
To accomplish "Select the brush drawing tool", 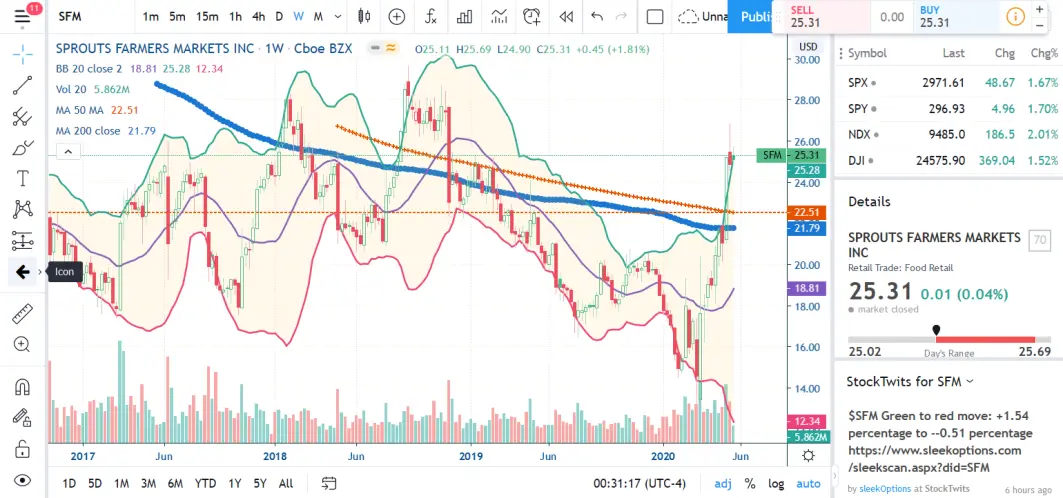I will (22, 147).
